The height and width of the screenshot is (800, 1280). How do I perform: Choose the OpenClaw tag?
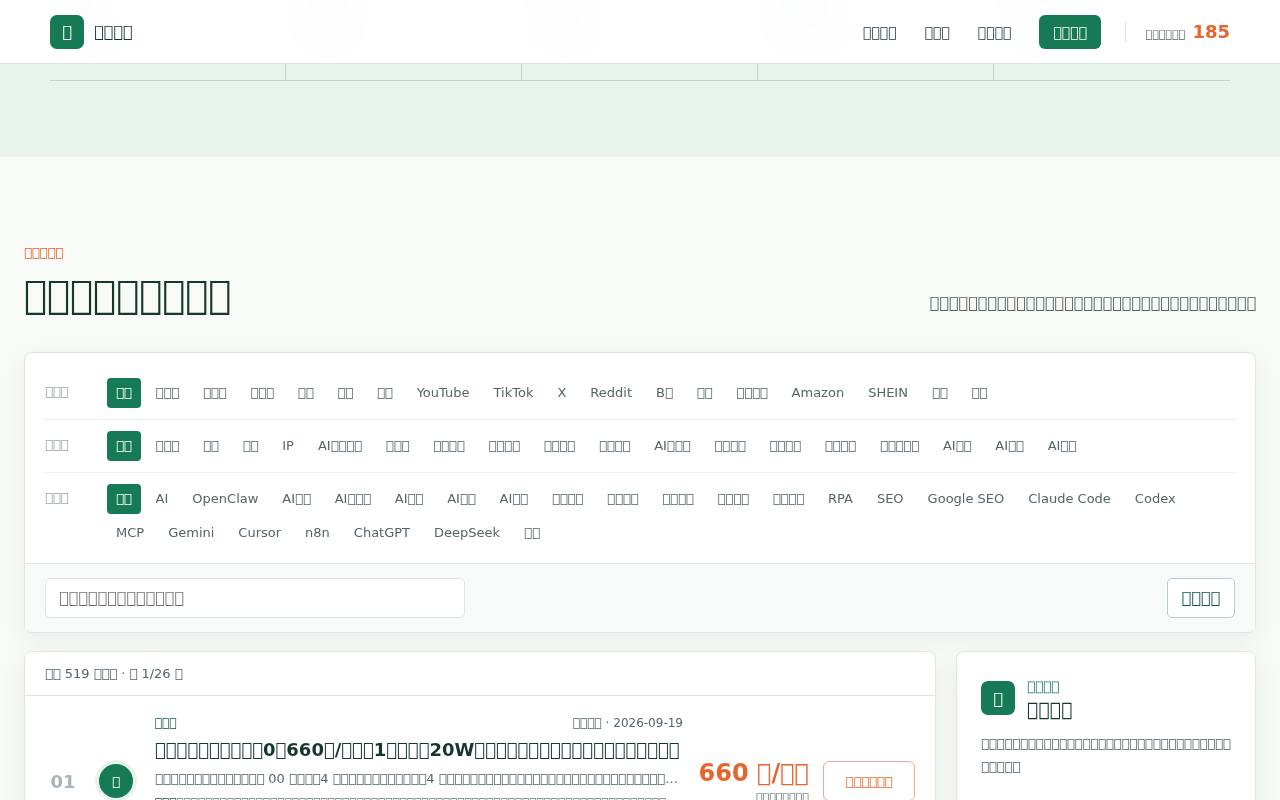click(225, 499)
